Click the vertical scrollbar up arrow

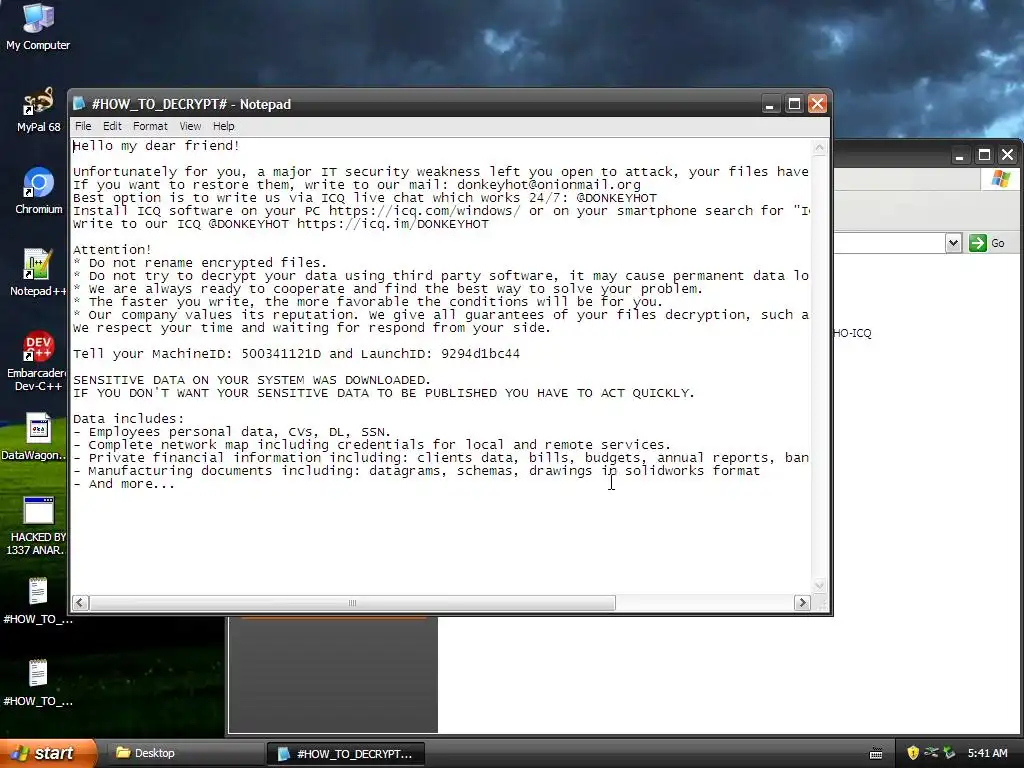(820, 148)
